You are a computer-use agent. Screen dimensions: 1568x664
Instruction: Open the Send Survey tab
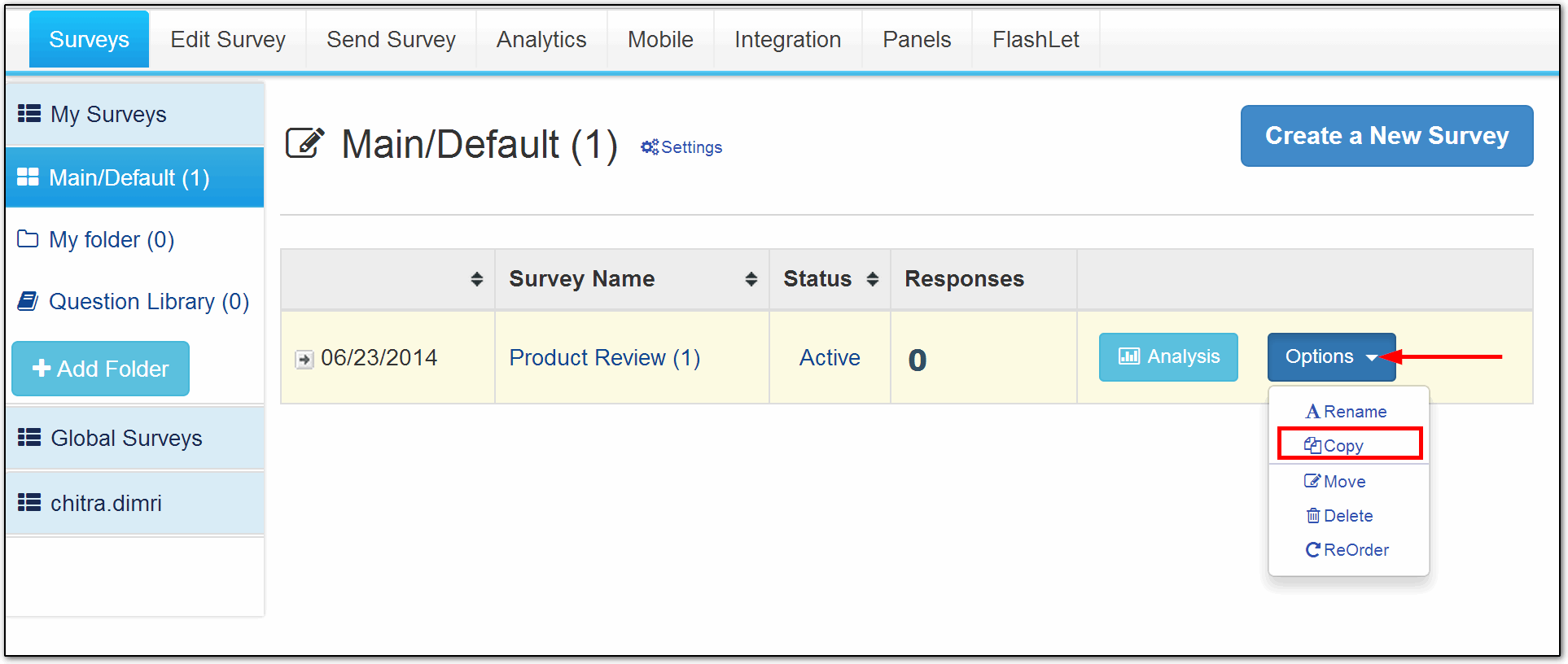(391, 39)
